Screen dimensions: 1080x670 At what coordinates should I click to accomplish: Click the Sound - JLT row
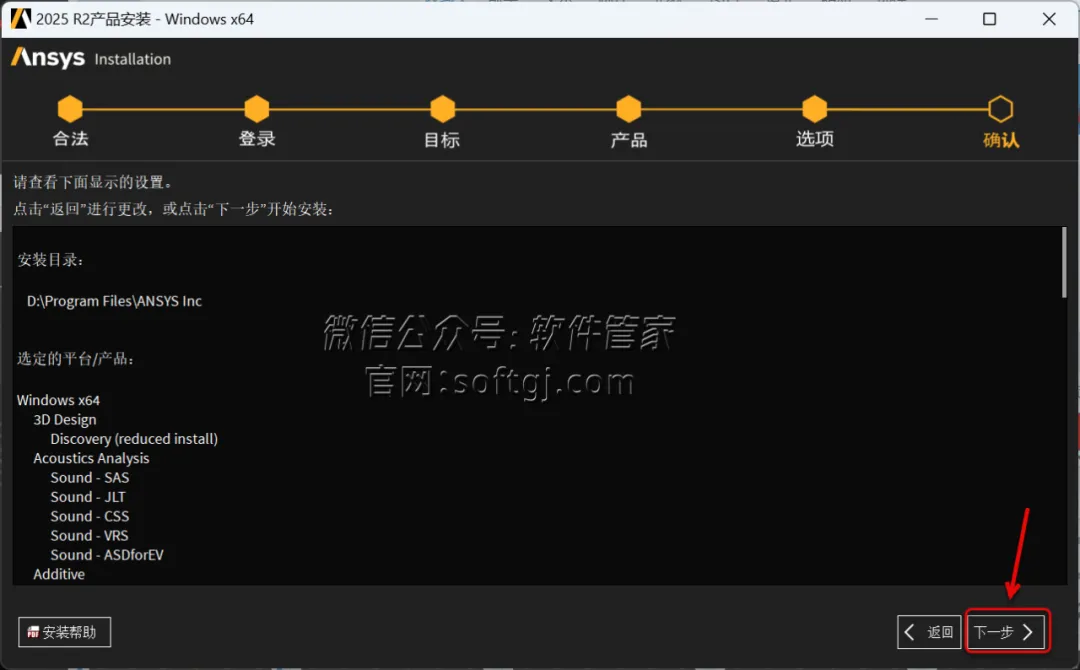(88, 496)
